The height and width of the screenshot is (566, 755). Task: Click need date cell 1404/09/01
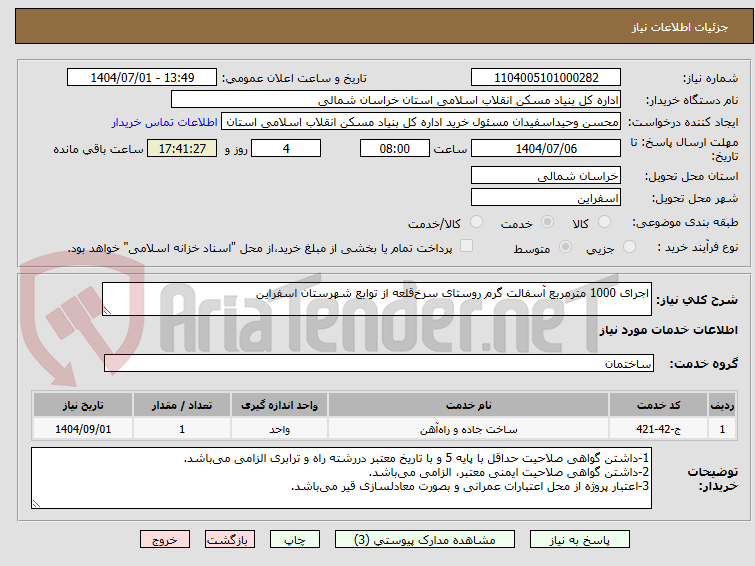[x=83, y=429]
